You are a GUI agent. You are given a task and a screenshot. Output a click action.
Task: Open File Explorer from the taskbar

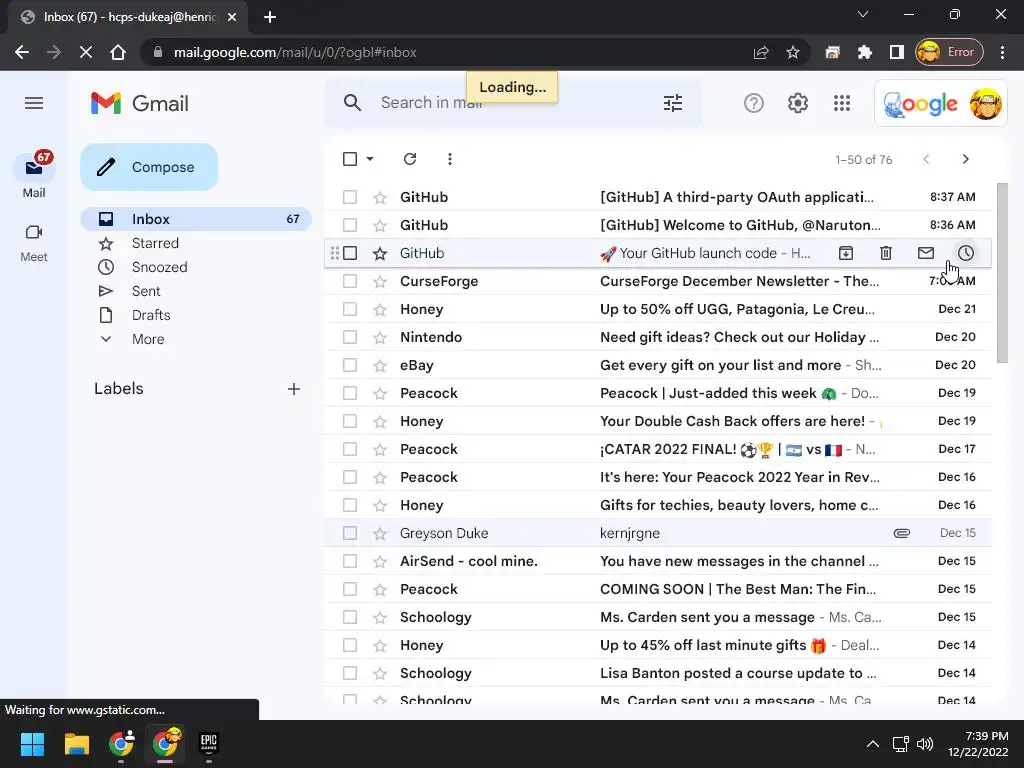76,744
